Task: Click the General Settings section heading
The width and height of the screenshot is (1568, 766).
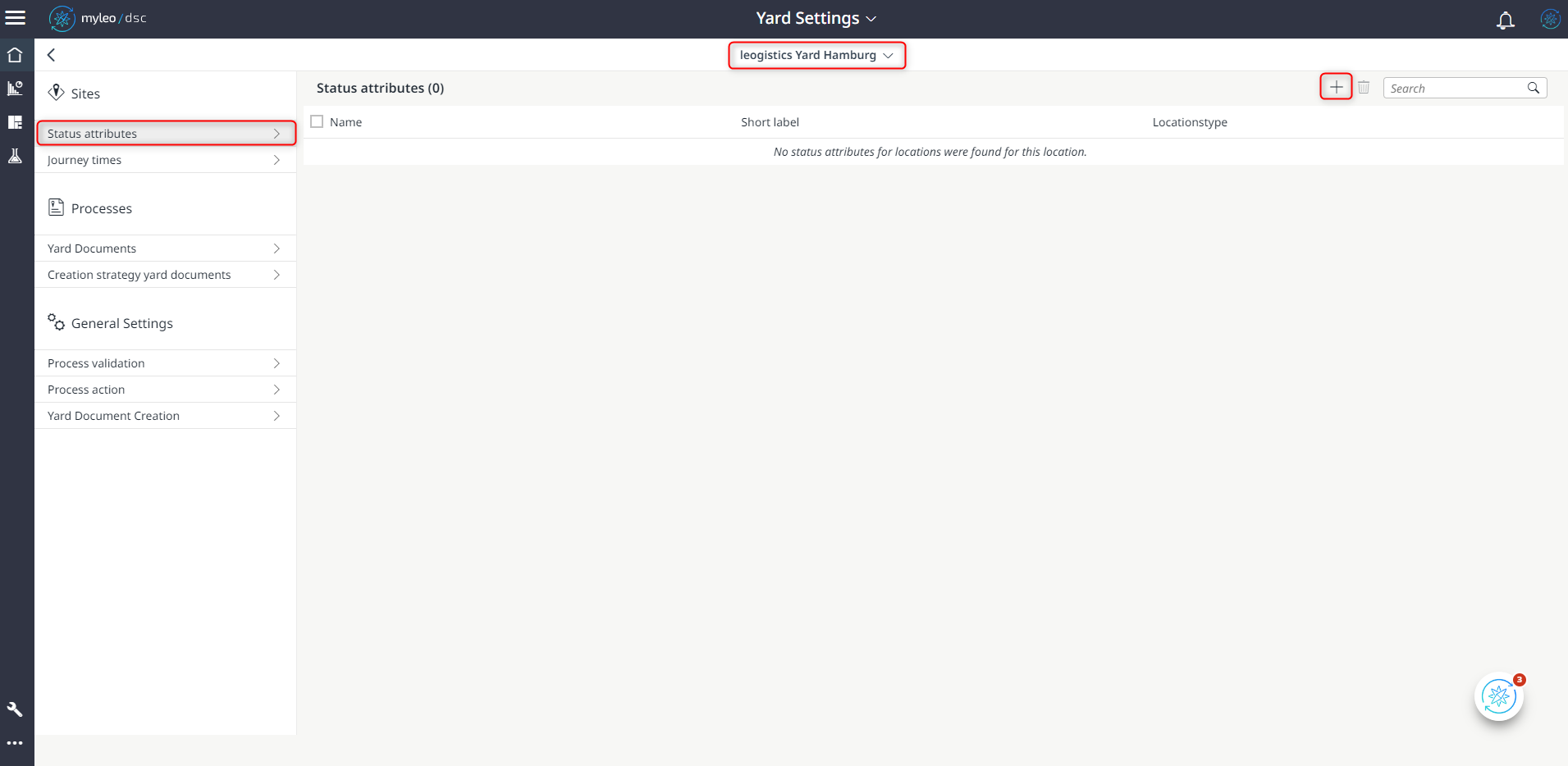Action: click(122, 323)
